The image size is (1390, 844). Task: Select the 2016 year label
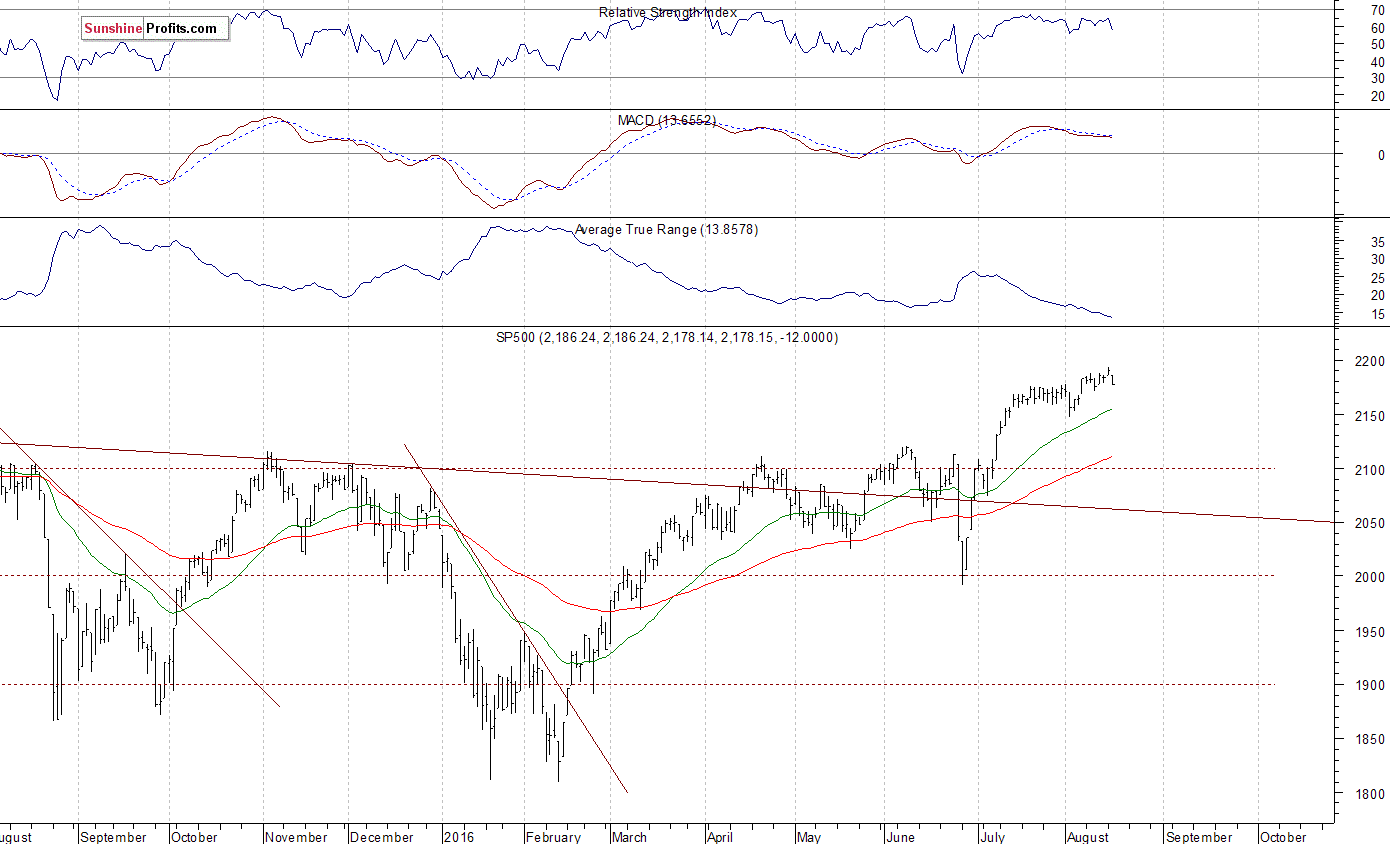(460, 837)
